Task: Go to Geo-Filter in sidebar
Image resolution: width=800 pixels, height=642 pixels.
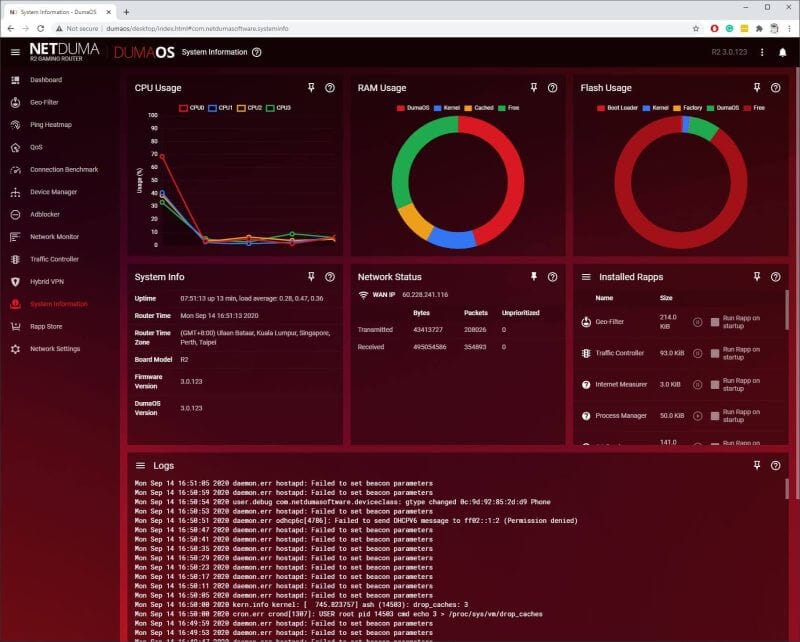Action: click(x=45, y=102)
